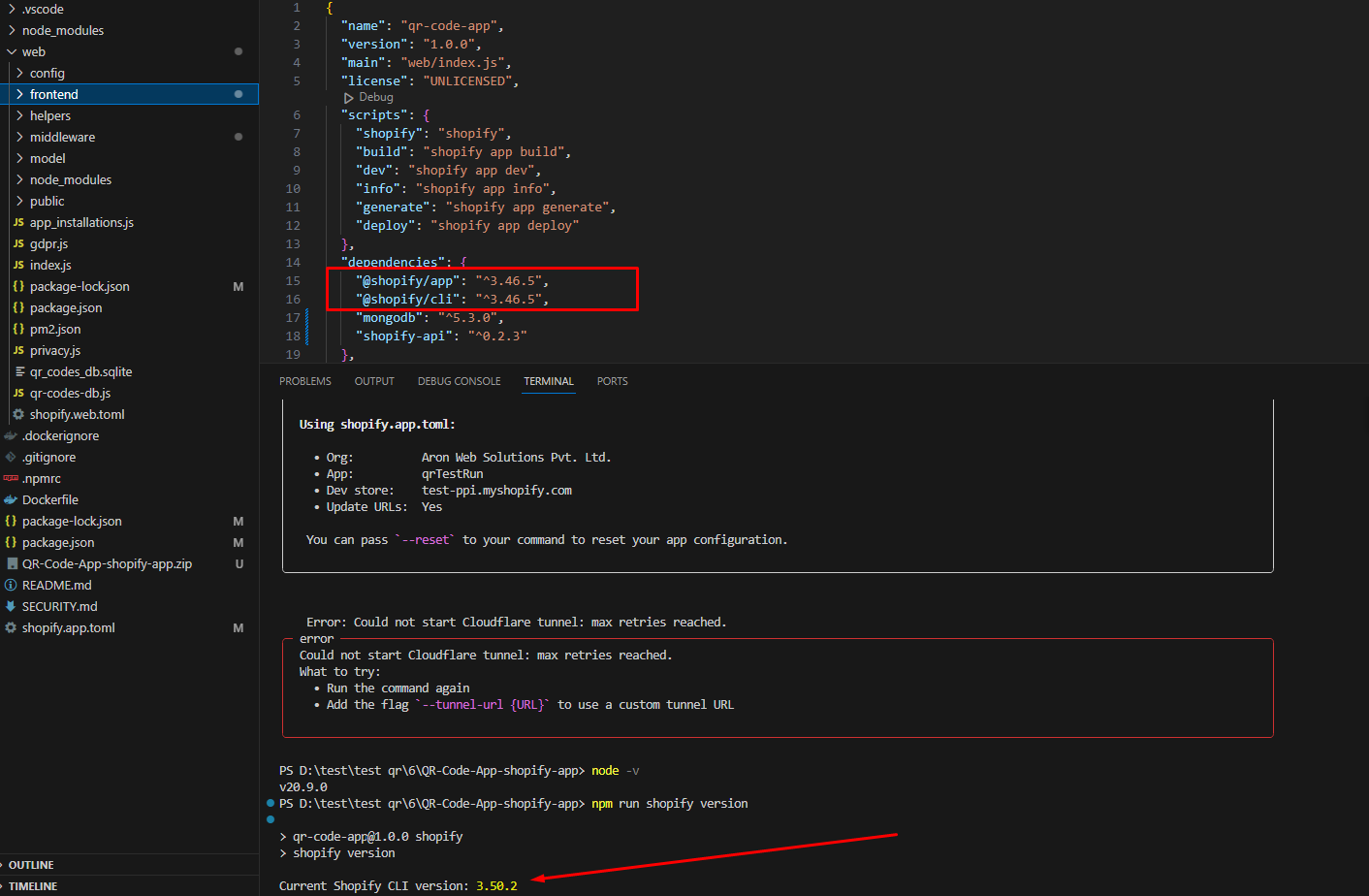This screenshot has width=1369, height=896.
Task: Expand the middleware folder chevron
Action: click(19, 137)
